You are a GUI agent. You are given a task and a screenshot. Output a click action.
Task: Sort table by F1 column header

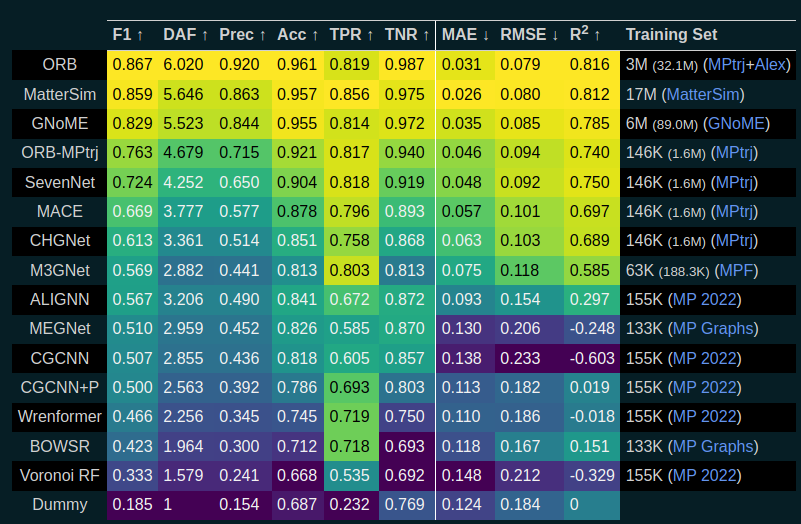128,35
